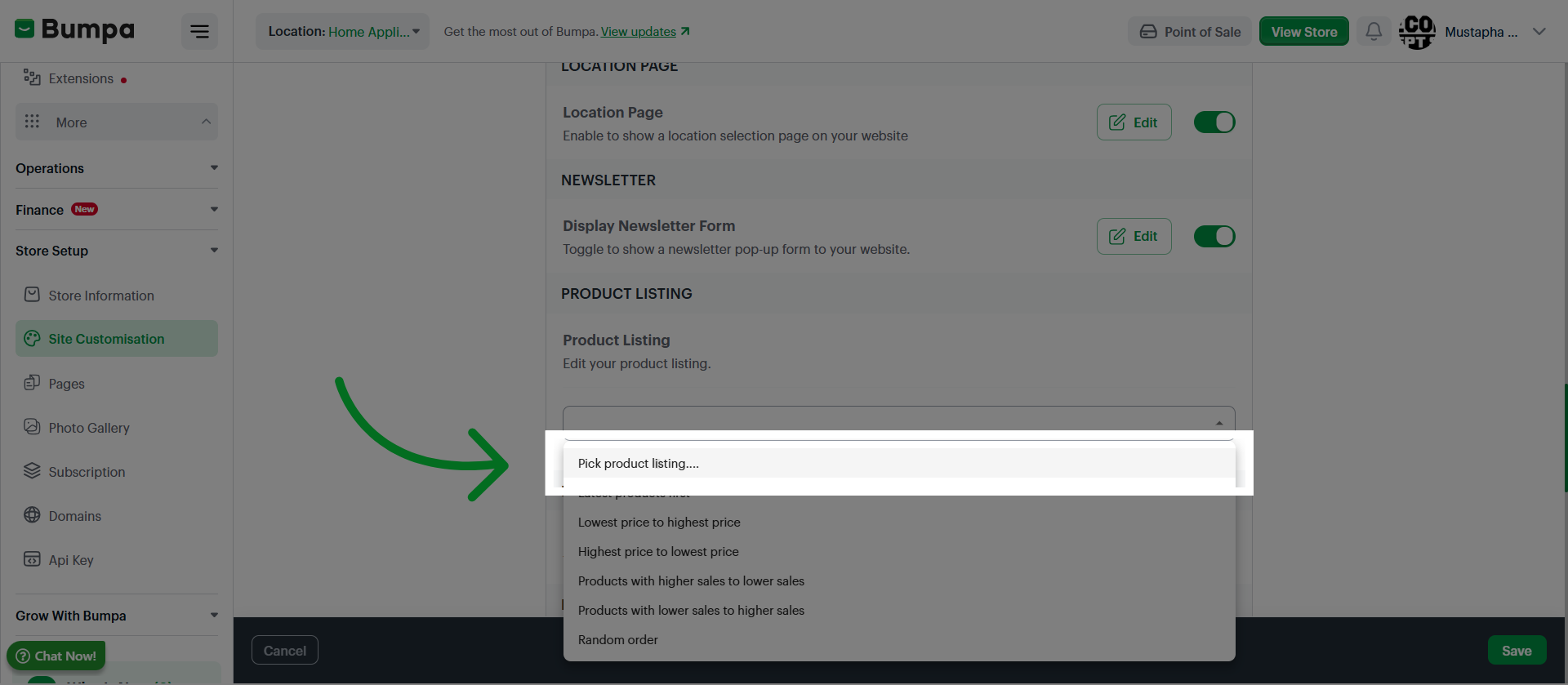Viewport: 1568px width, 685px height.
Task: Click the Domains globe icon
Action: tap(32, 515)
